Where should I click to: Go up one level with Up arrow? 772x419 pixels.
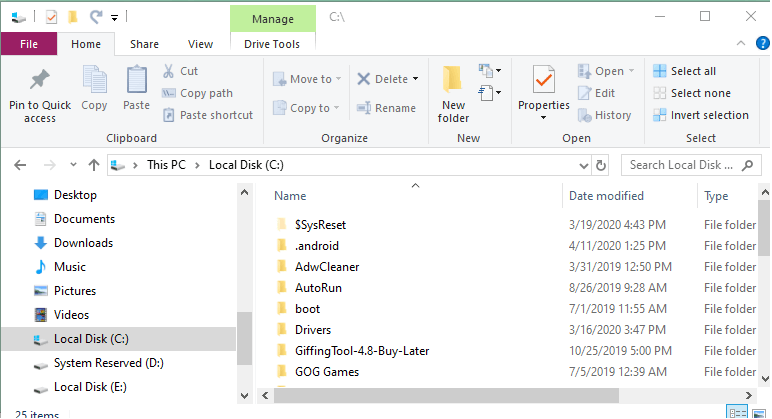point(94,165)
